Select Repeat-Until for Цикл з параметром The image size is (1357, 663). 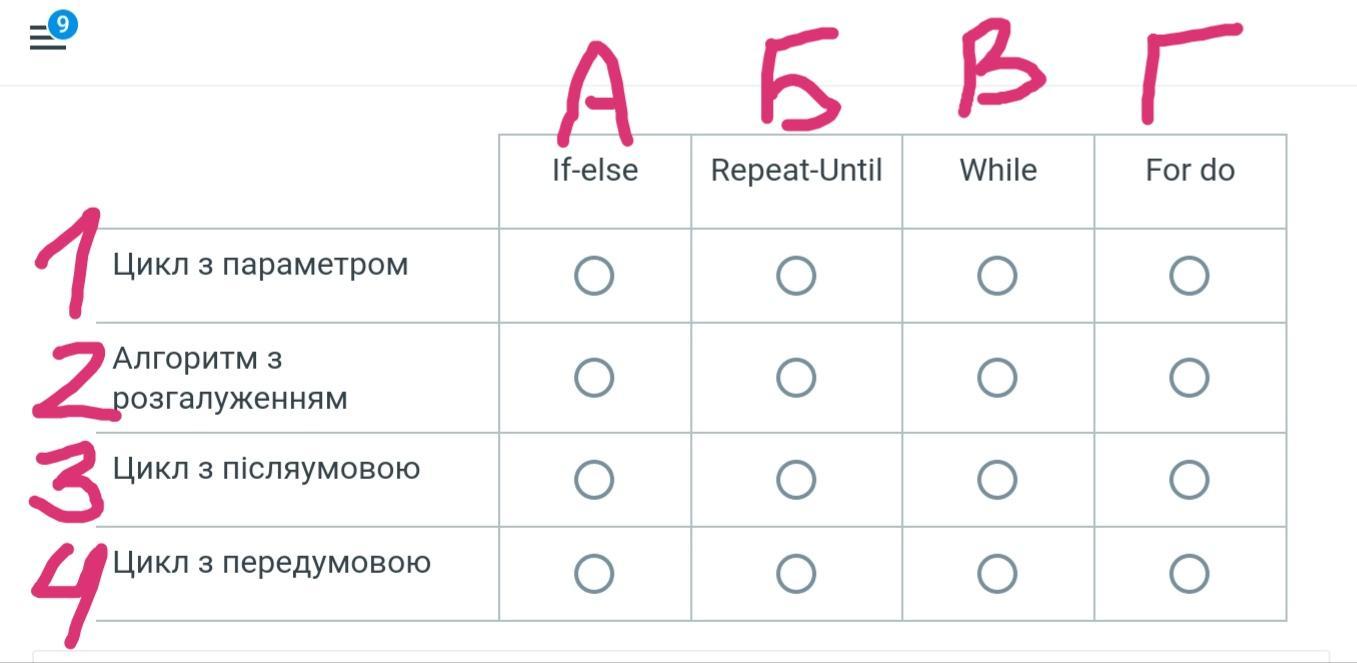click(x=796, y=275)
